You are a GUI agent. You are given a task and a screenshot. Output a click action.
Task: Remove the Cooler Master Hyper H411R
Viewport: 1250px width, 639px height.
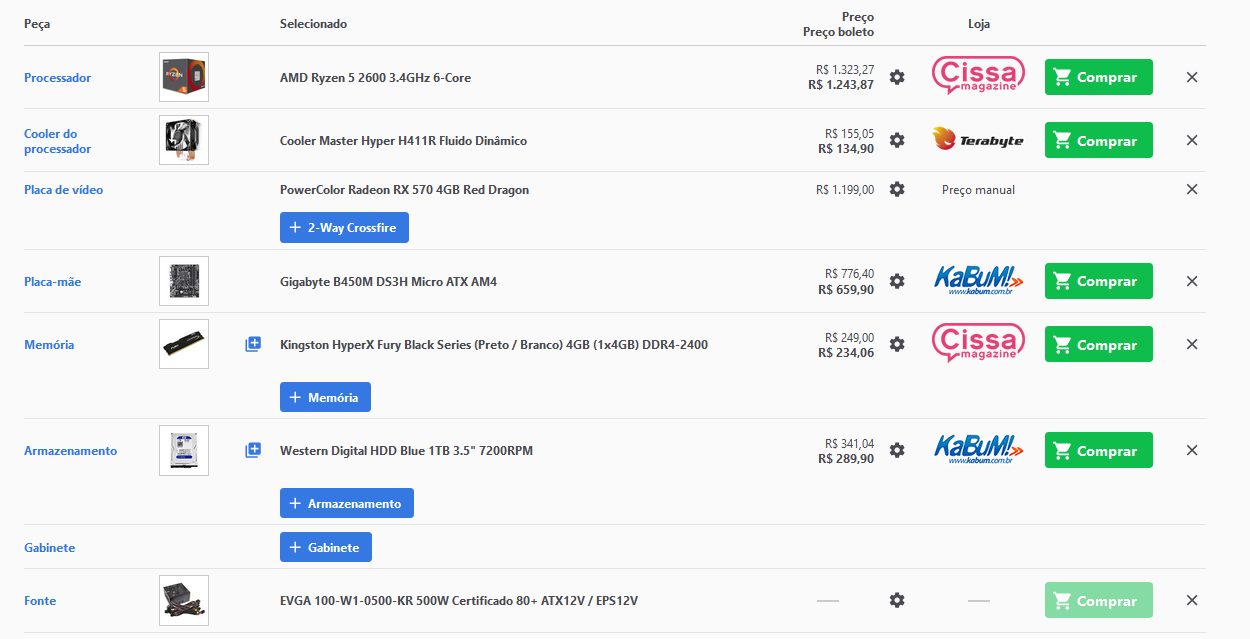point(1192,140)
